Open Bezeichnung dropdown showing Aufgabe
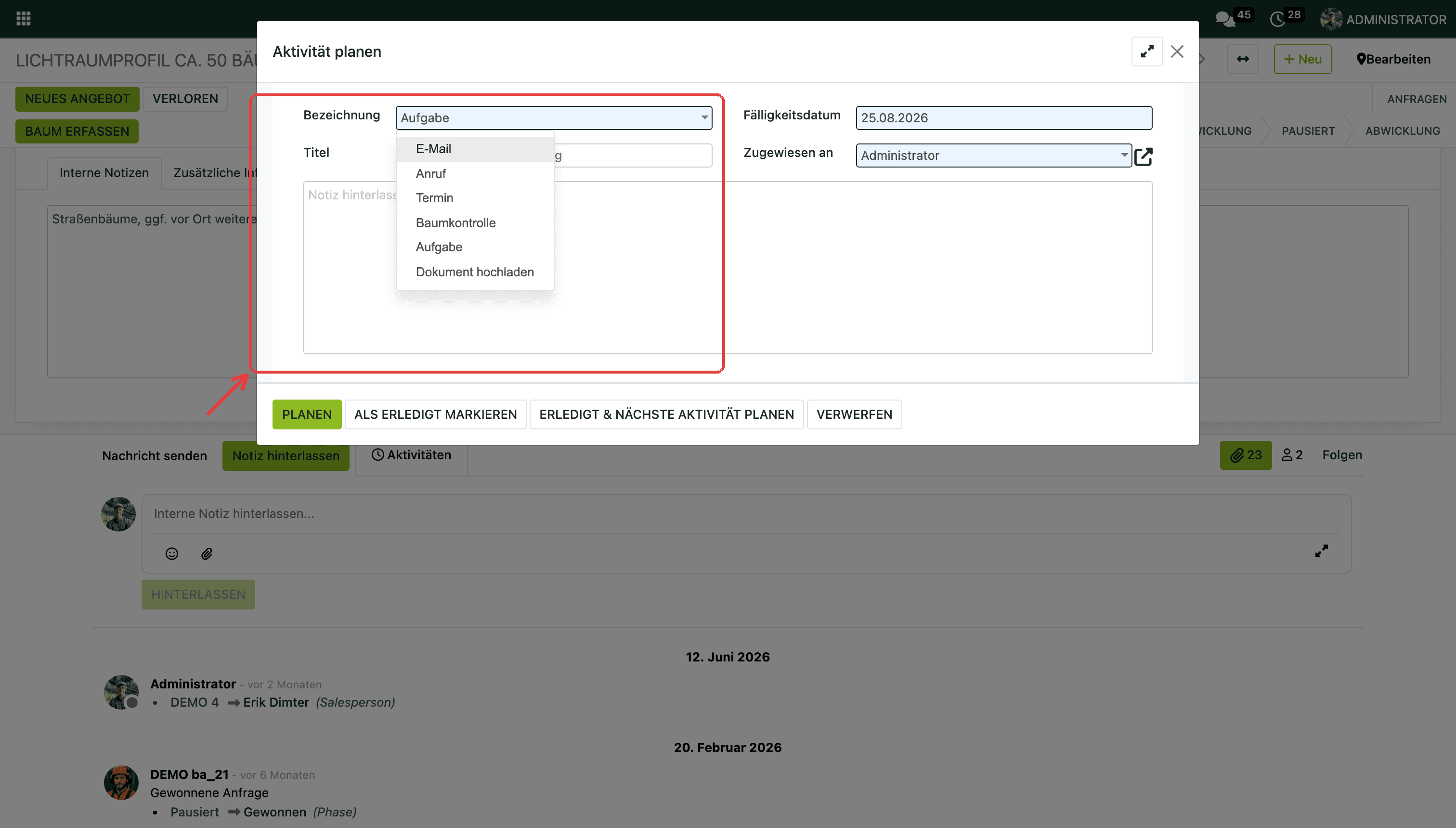 [x=553, y=118]
